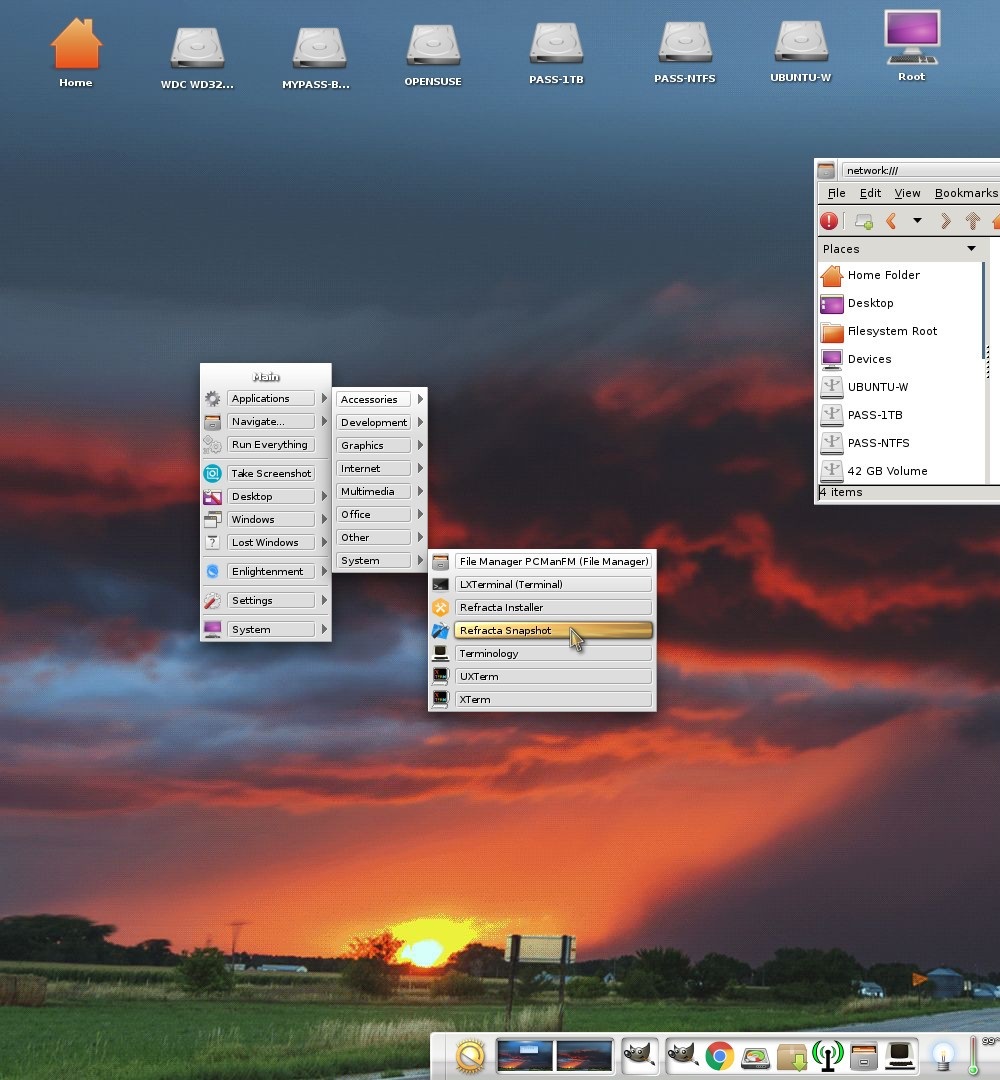
Task: Click Devices in the Places sidebar
Action: tap(868, 359)
